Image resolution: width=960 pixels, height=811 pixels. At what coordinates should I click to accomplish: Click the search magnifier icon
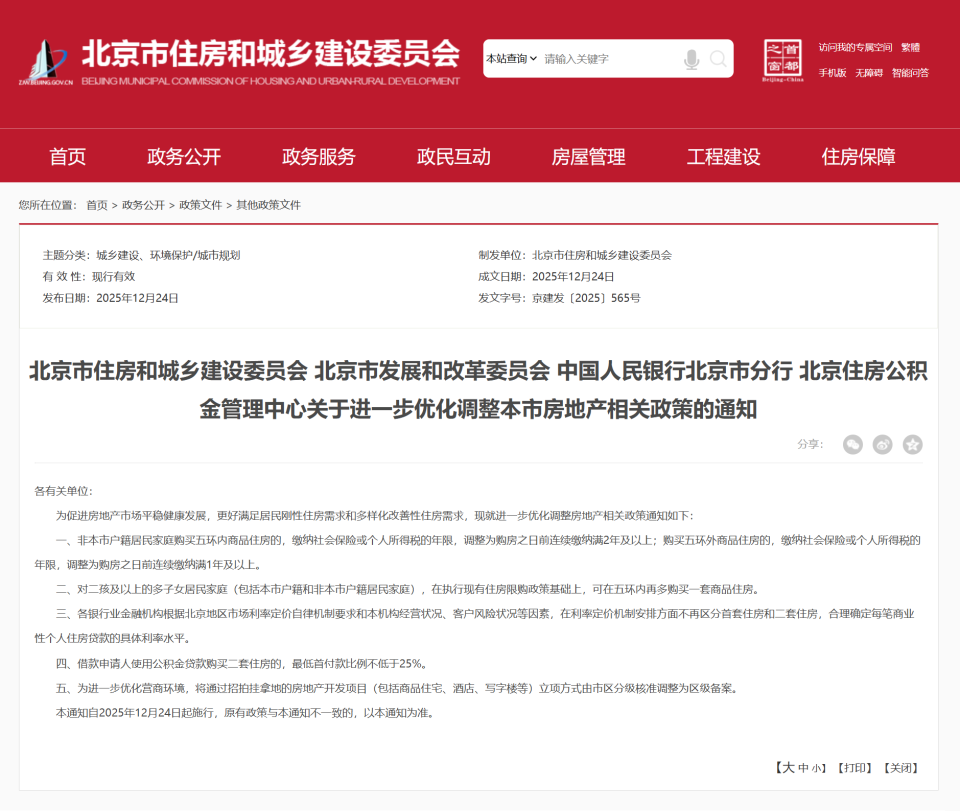(x=717, y=58)
